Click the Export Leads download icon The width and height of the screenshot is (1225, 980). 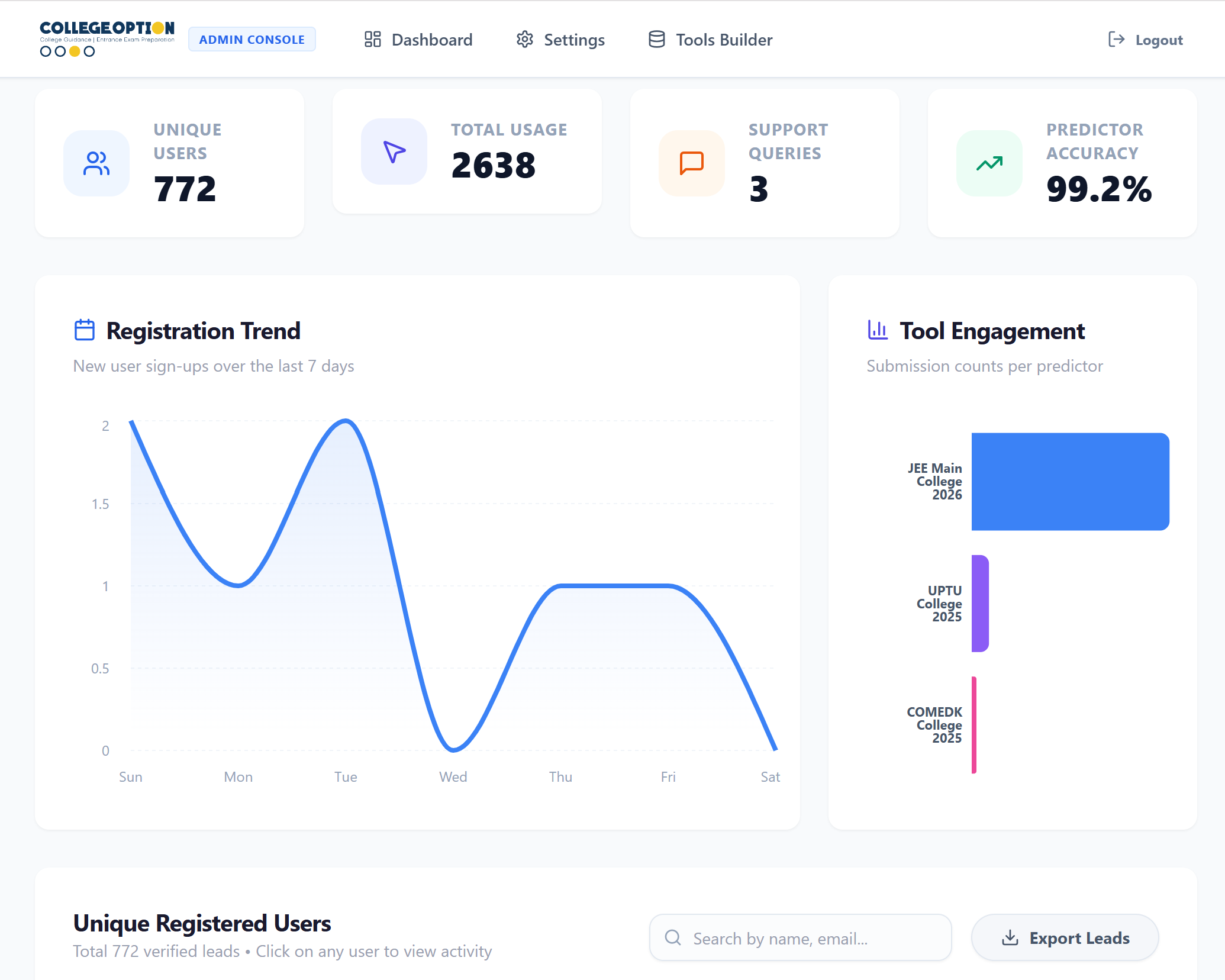click(1010, 938)
